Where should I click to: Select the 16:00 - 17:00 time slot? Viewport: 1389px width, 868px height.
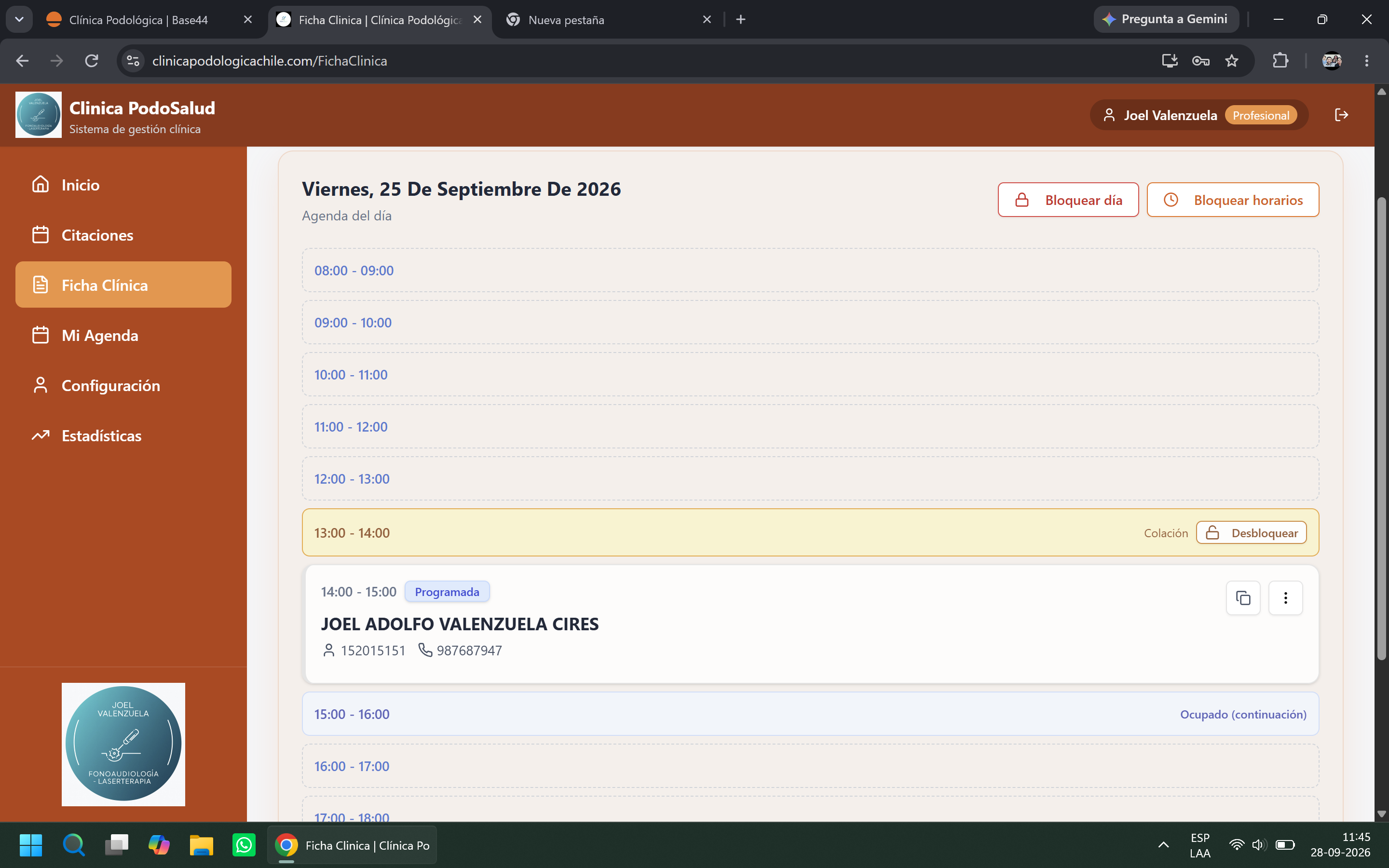point(810,766)
